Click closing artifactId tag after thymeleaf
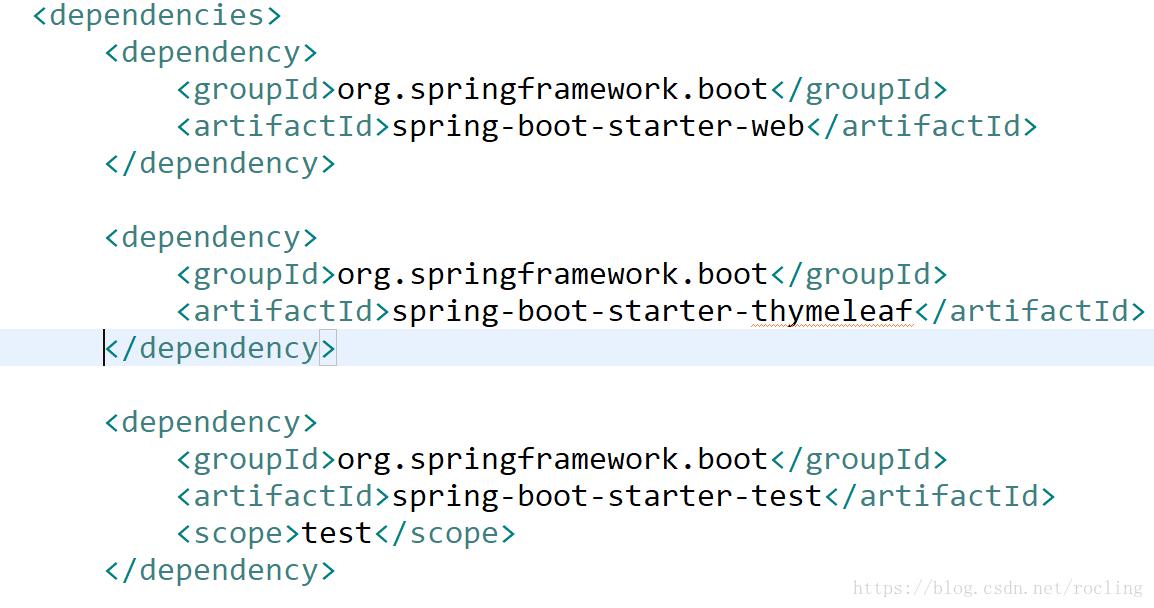1154x608 pixels. [1029, 311]
